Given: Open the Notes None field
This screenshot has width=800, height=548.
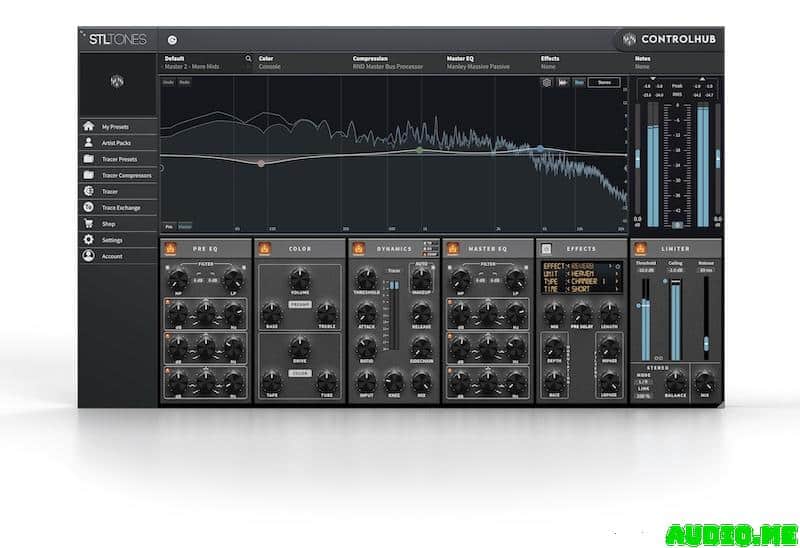Looking at the screenshot, I should [x=677, y=63].
